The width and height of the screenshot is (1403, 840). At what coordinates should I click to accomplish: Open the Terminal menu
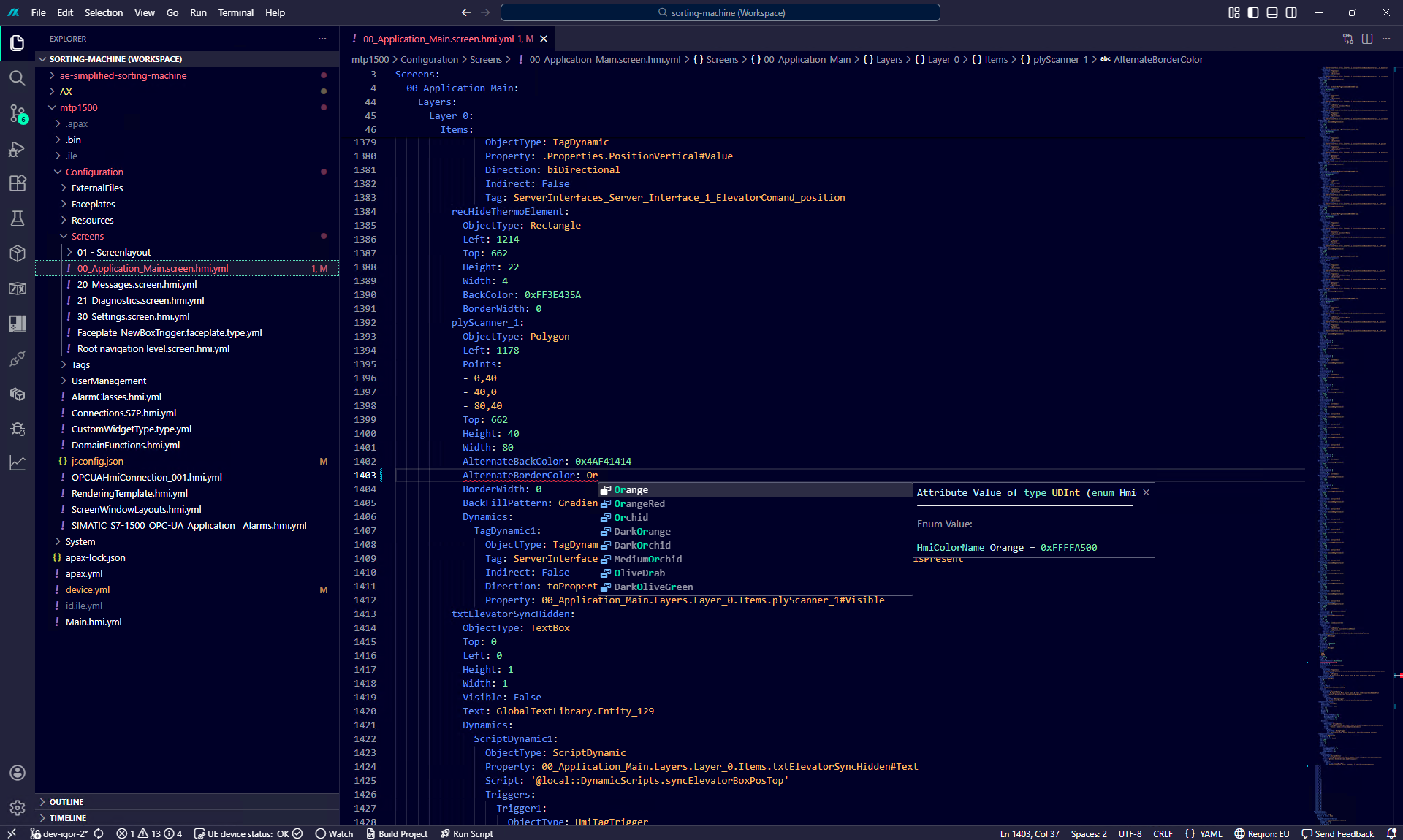(x=235, y=12)
